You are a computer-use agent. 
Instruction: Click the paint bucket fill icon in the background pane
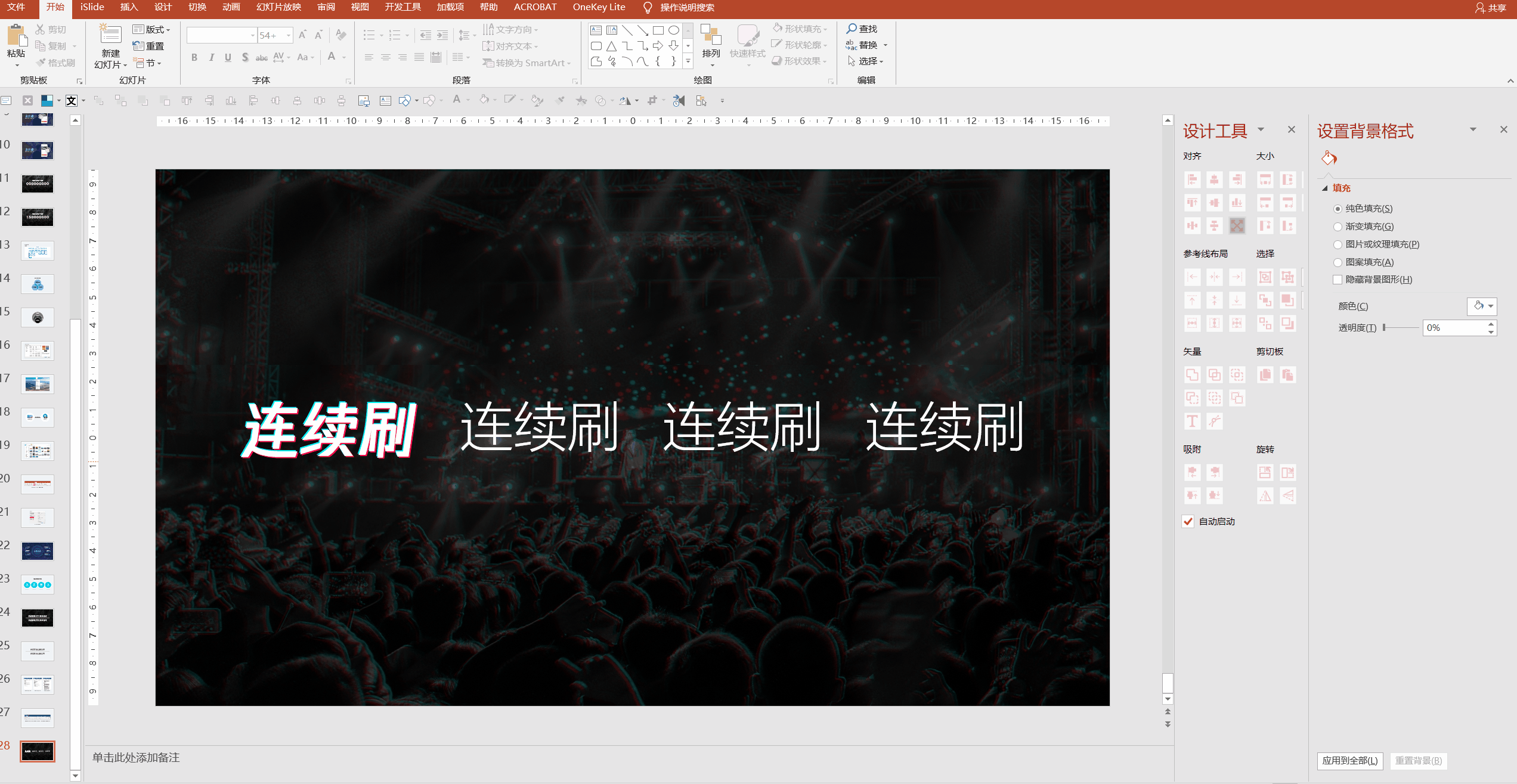[1329, 158]
